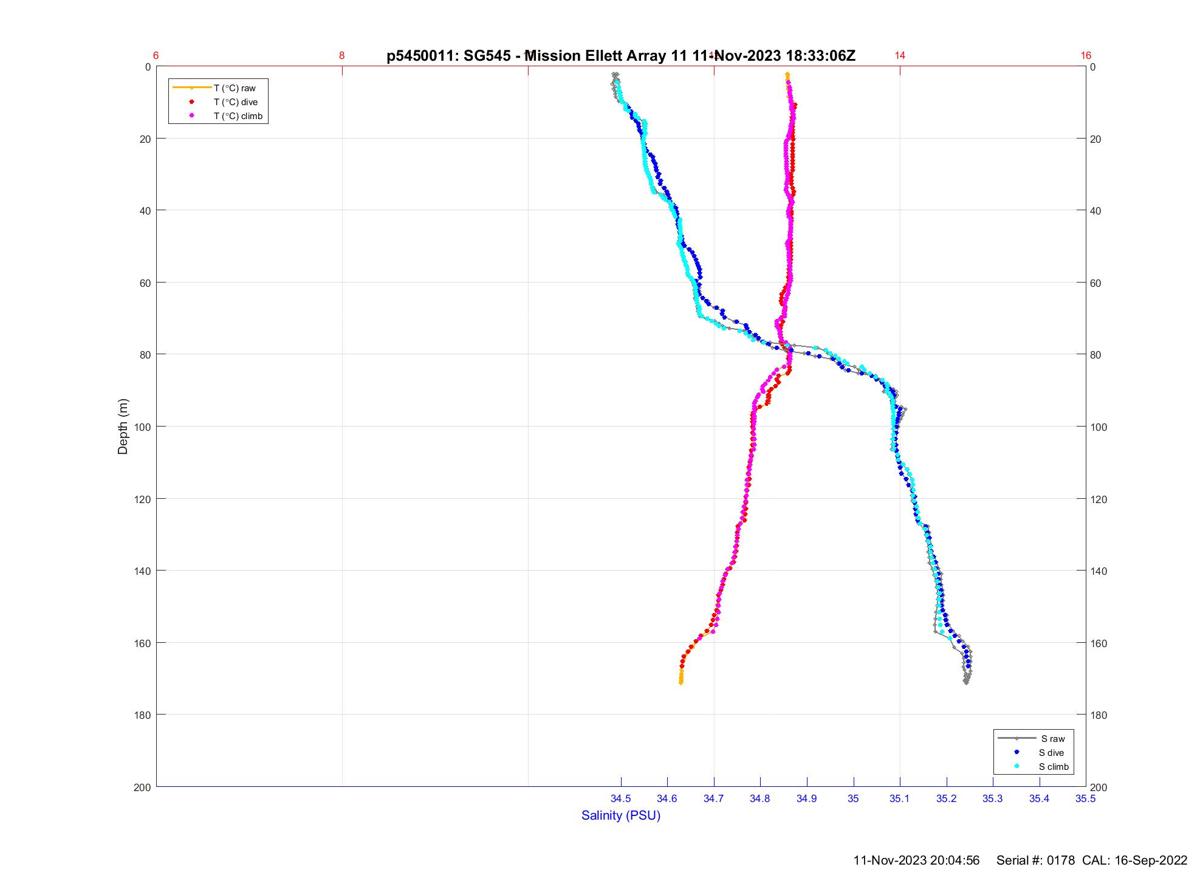Click the 'Depth (m)' axis label
Screen dimensions: 1200x885
tap(124, 426)
